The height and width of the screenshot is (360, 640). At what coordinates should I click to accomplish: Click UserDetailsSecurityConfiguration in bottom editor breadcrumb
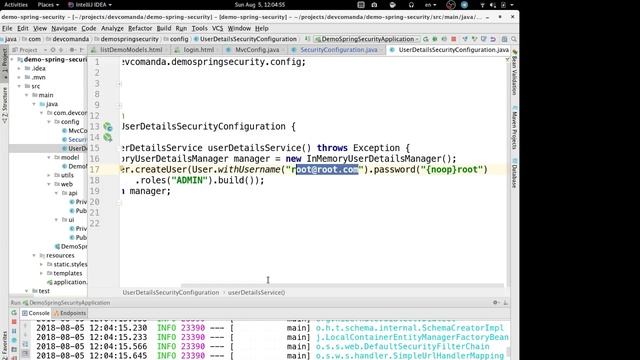(171, 293)
